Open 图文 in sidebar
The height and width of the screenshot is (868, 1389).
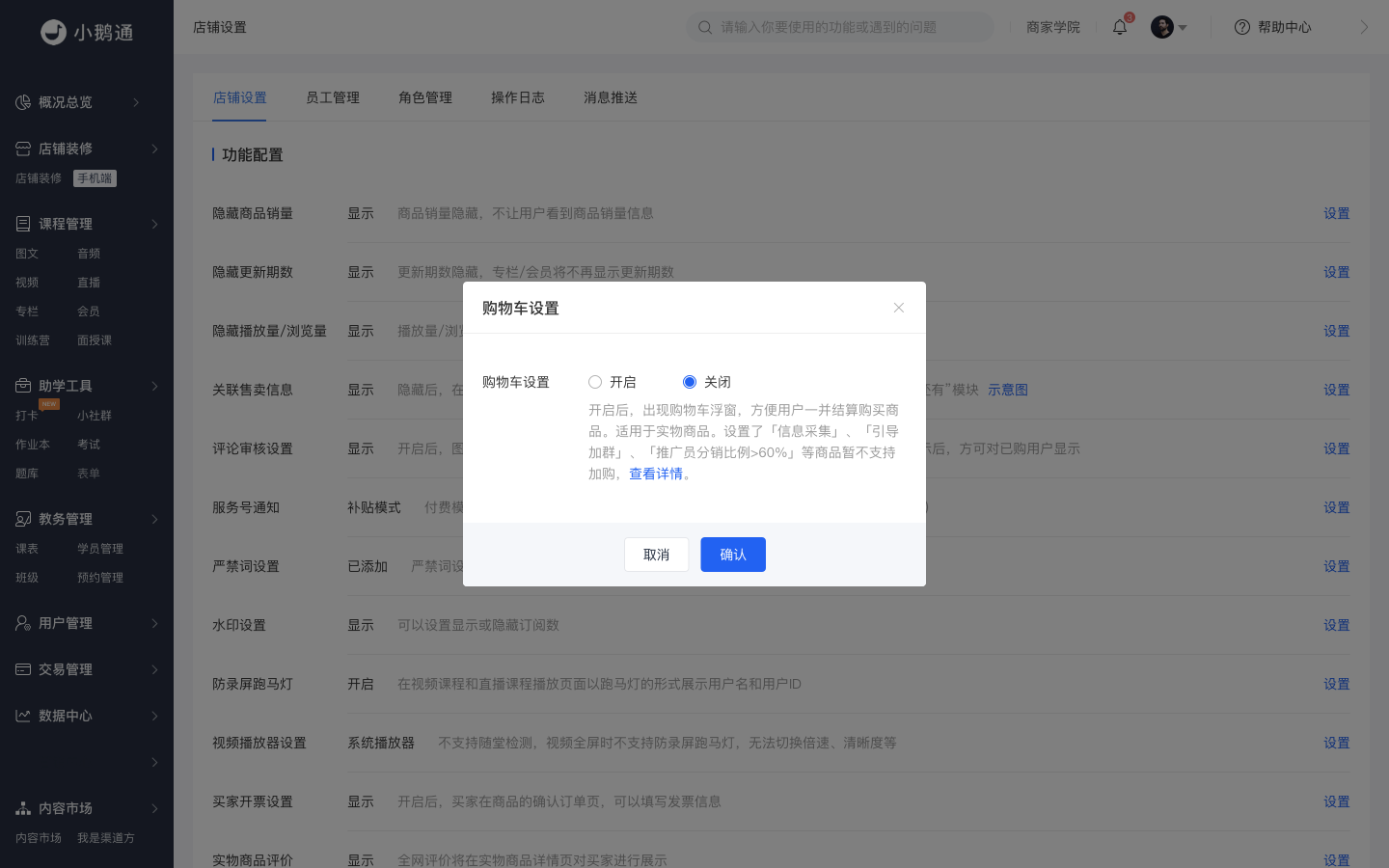(x=27, y=254)
